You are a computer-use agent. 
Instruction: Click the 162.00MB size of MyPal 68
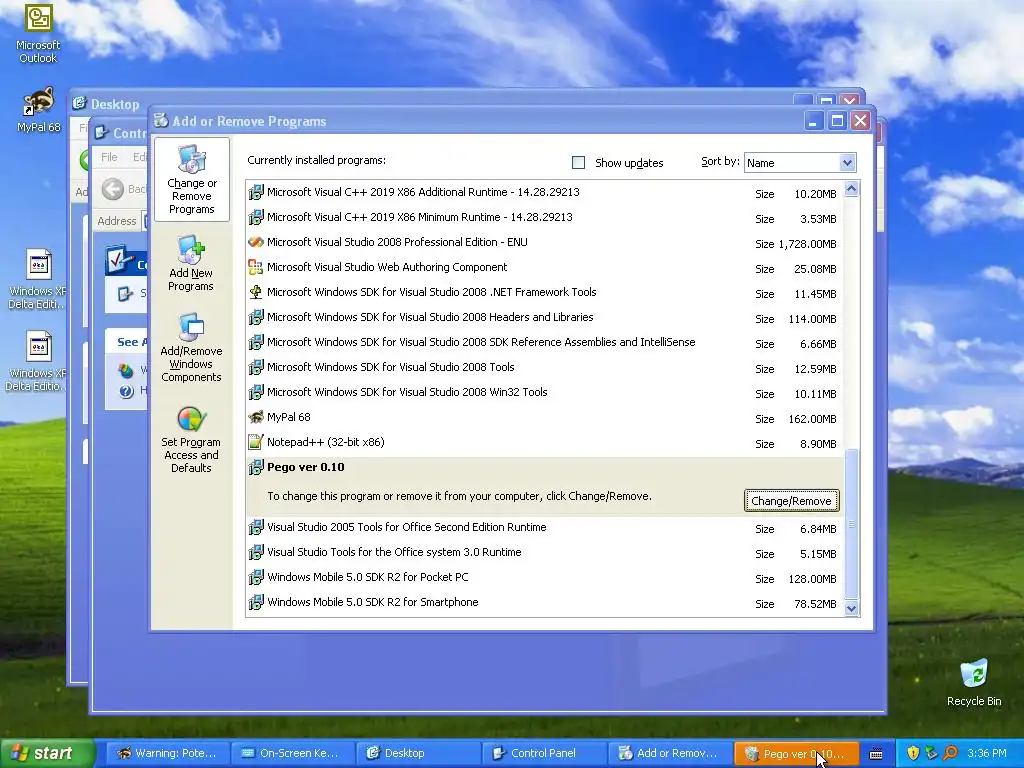(812, 419)
